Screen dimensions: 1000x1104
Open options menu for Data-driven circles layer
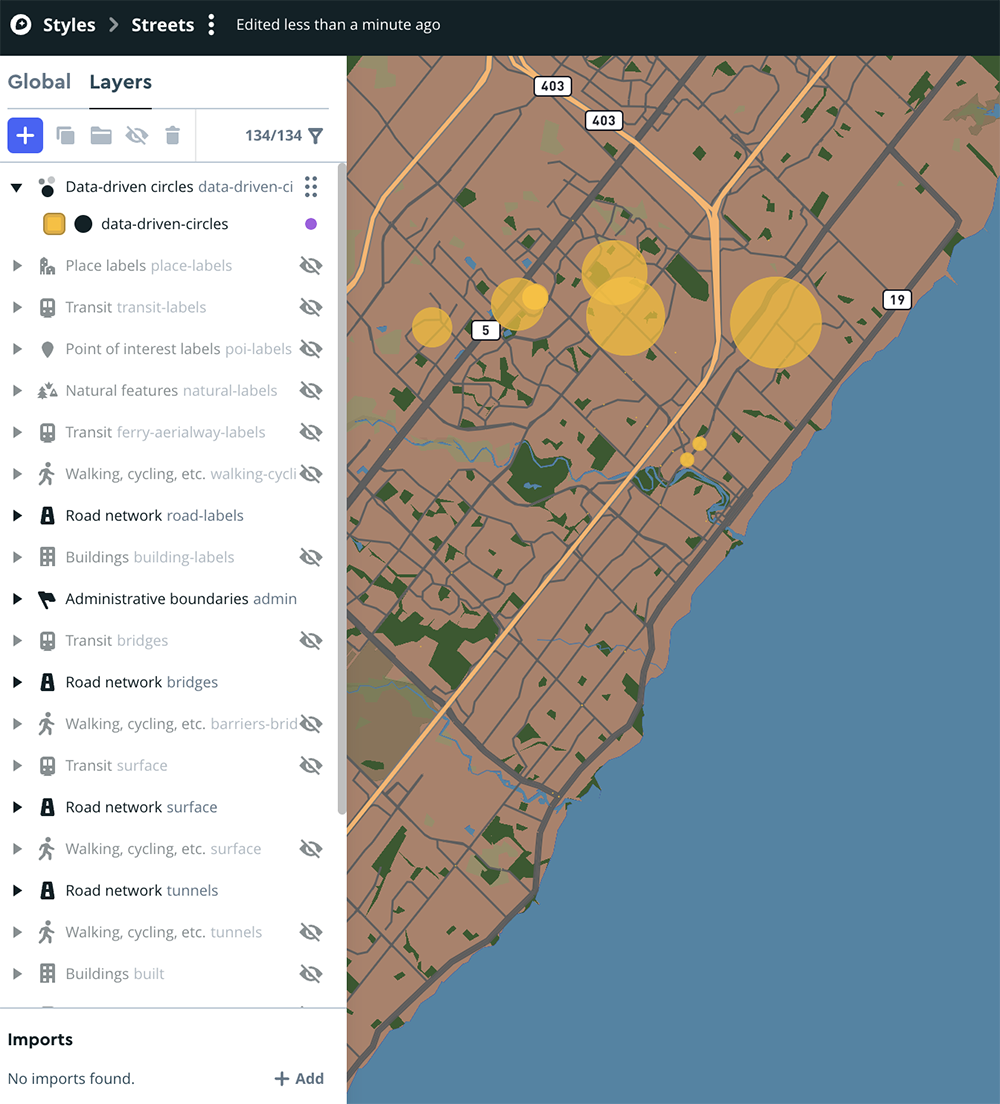(311, 187)
